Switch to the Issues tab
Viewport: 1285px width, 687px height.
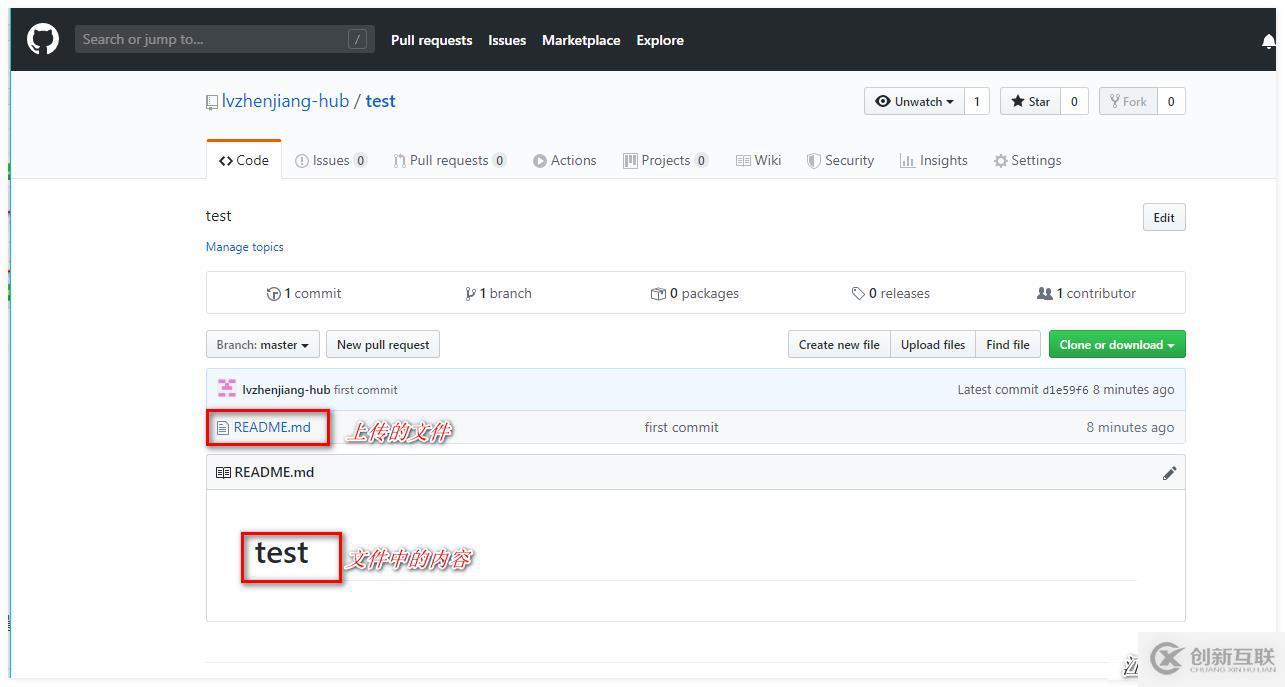point(331,160)
